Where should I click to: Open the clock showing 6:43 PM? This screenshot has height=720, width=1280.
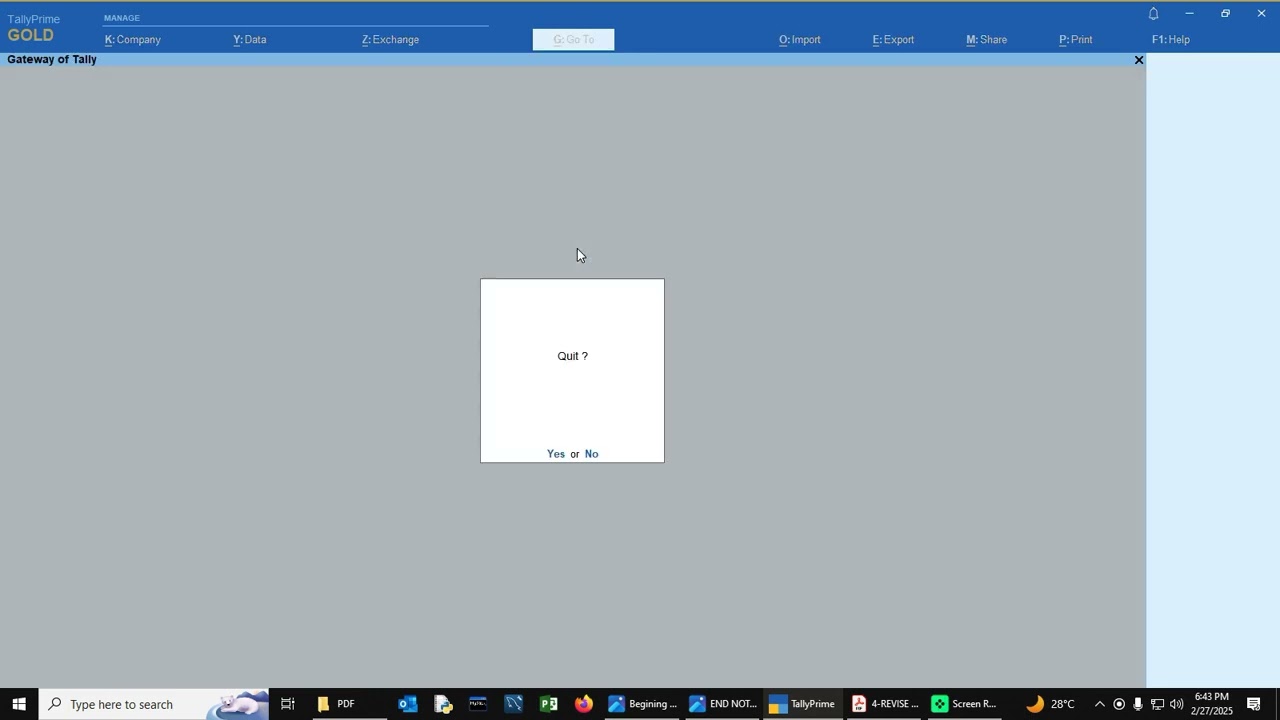pos(1211,704)
